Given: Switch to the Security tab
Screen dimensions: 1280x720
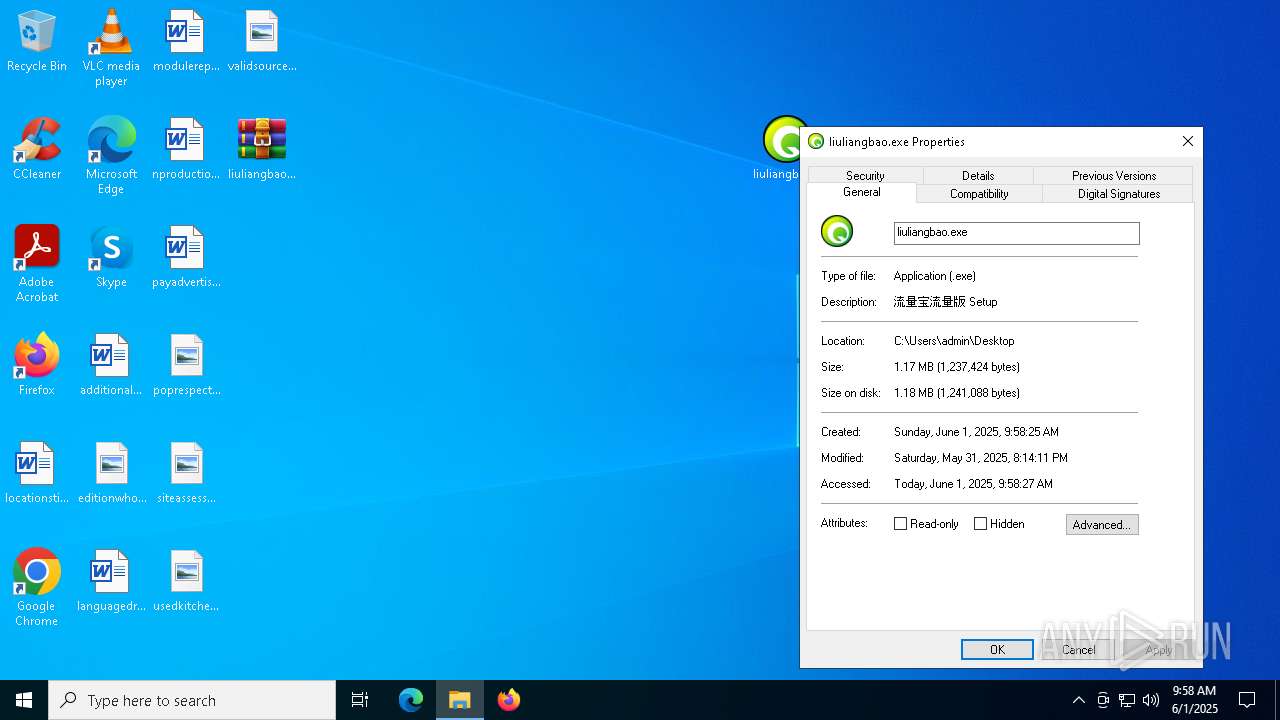Looking at the screenshot, I should coord(865,175).
